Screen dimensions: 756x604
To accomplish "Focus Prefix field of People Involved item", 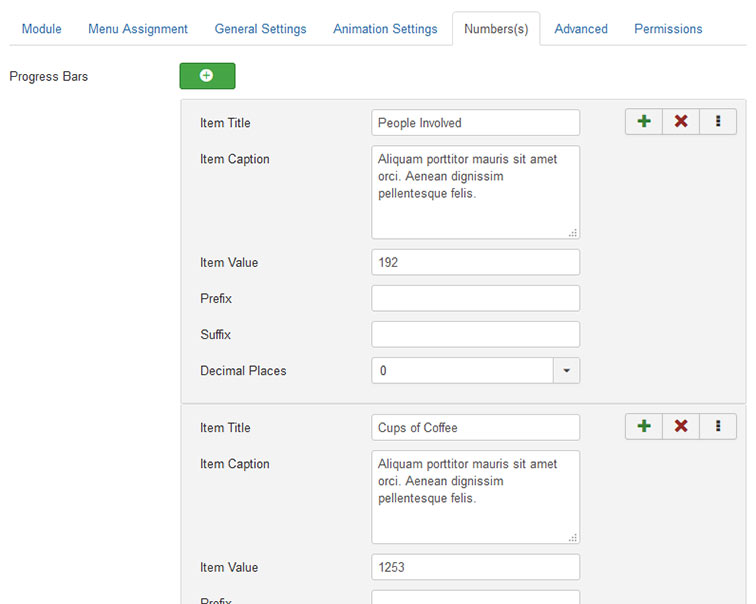I will [475, 298].
